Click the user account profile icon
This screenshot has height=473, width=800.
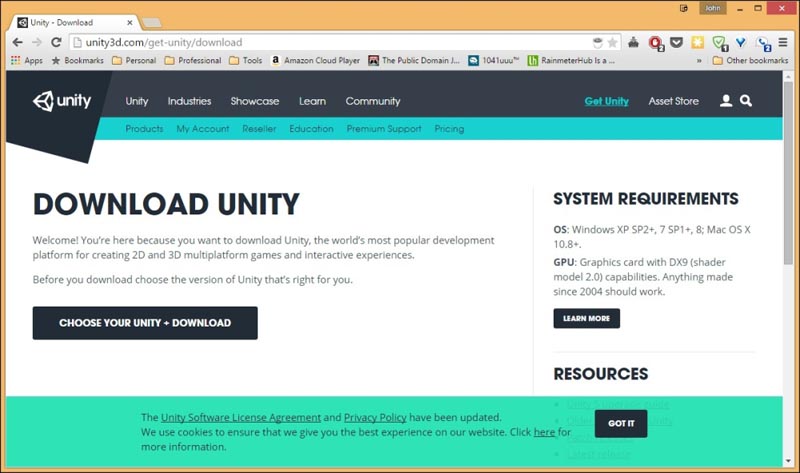click(x=726, y=101)
